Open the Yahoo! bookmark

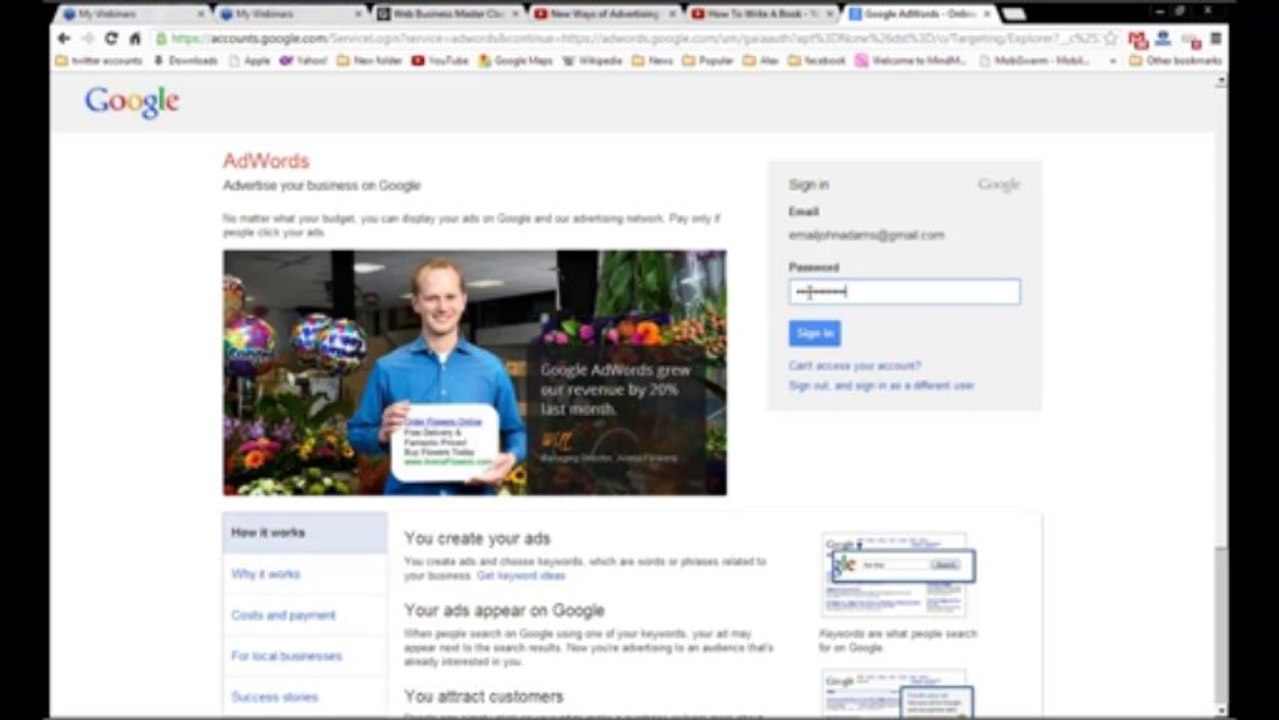303,61
